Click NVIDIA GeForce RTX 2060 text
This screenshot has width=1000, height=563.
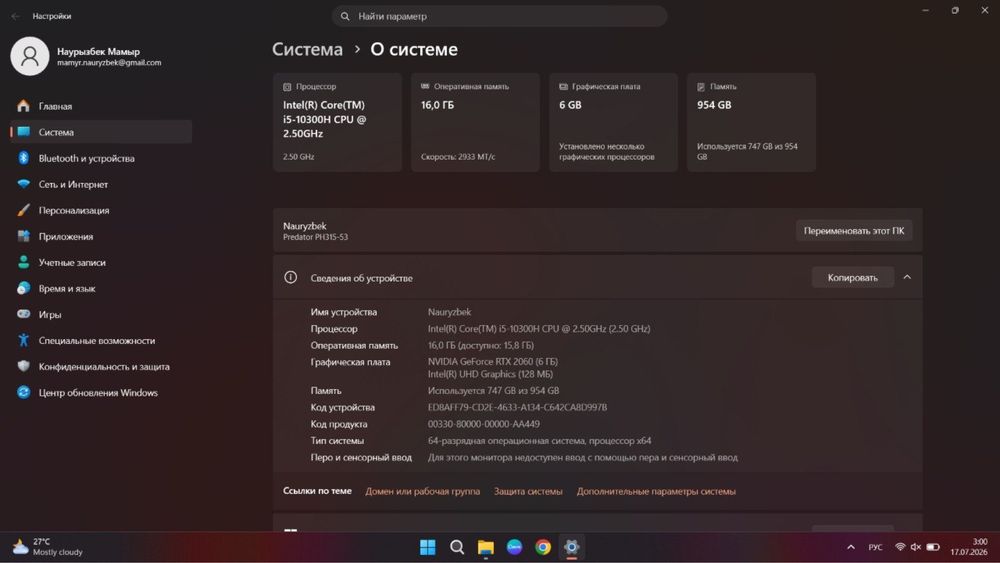[x=492, y=362]
